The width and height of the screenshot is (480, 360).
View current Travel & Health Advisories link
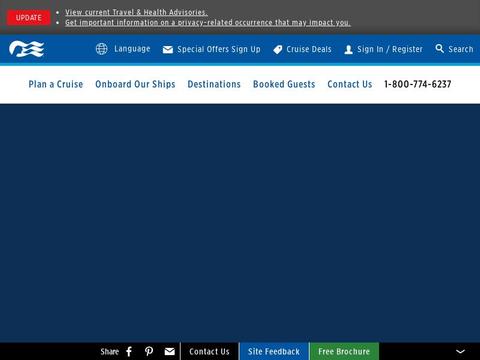[x=136, y=12]
